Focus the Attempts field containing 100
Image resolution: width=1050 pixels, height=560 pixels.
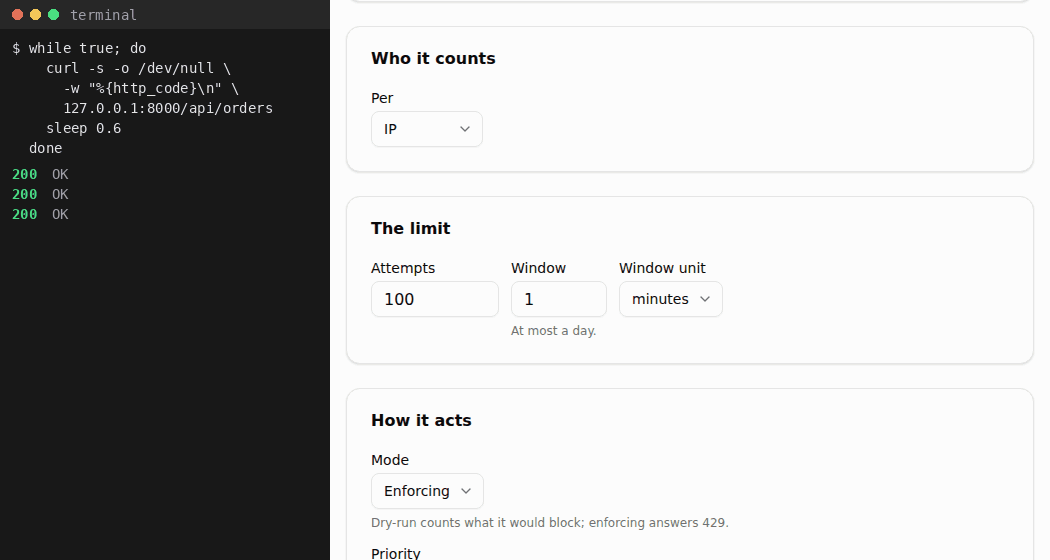[435, 299]
